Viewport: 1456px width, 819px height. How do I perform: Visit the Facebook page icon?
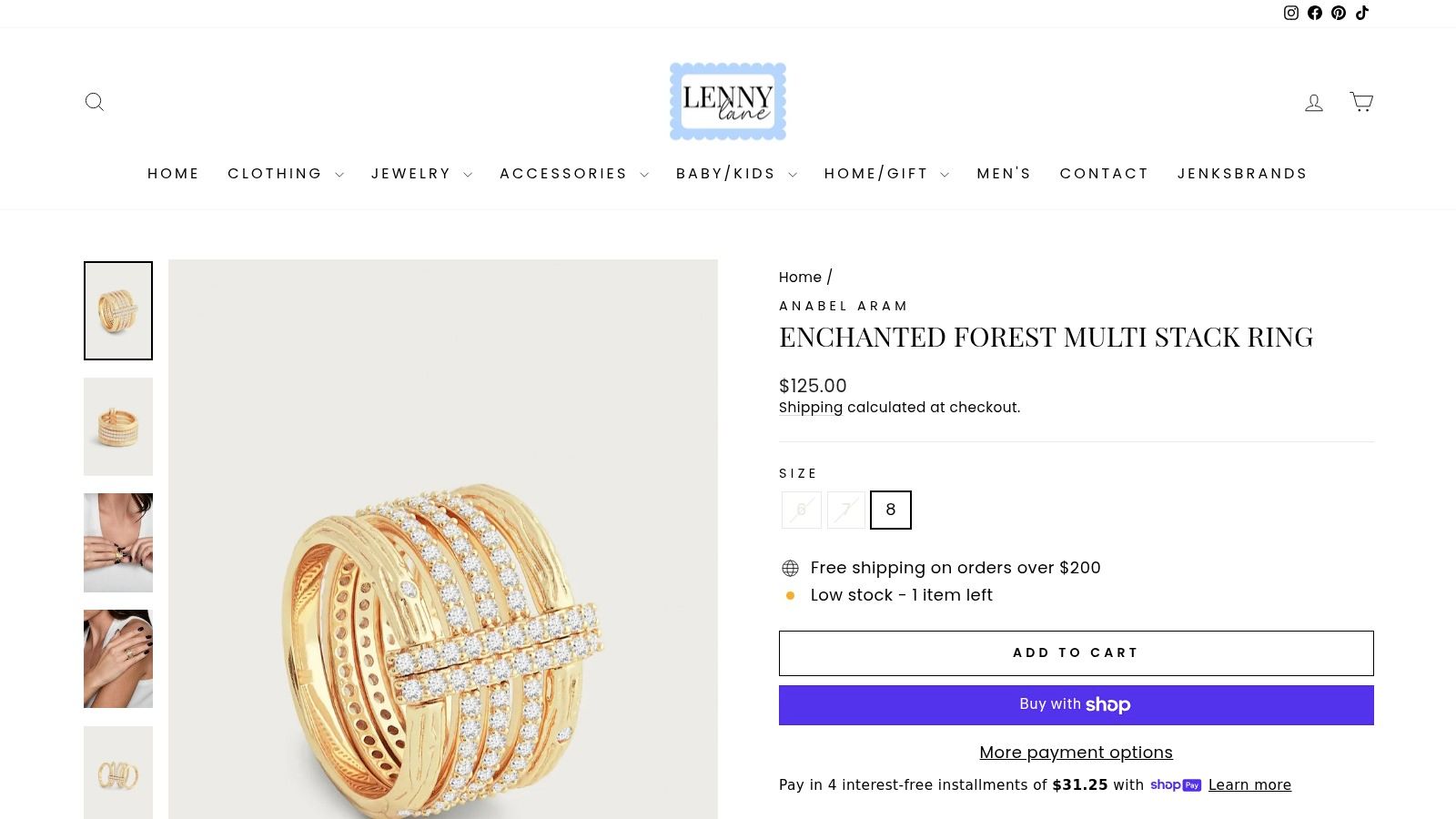coord(1315,13)
